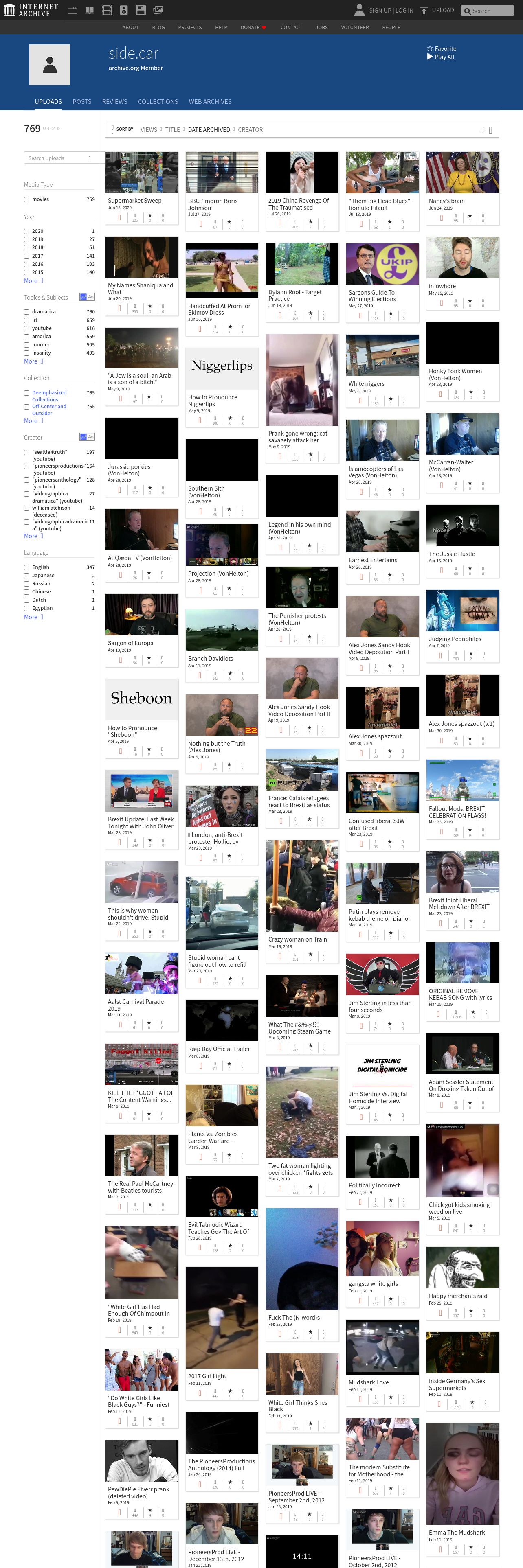Open the Supermarket Sweep video thumbnail

141,172
